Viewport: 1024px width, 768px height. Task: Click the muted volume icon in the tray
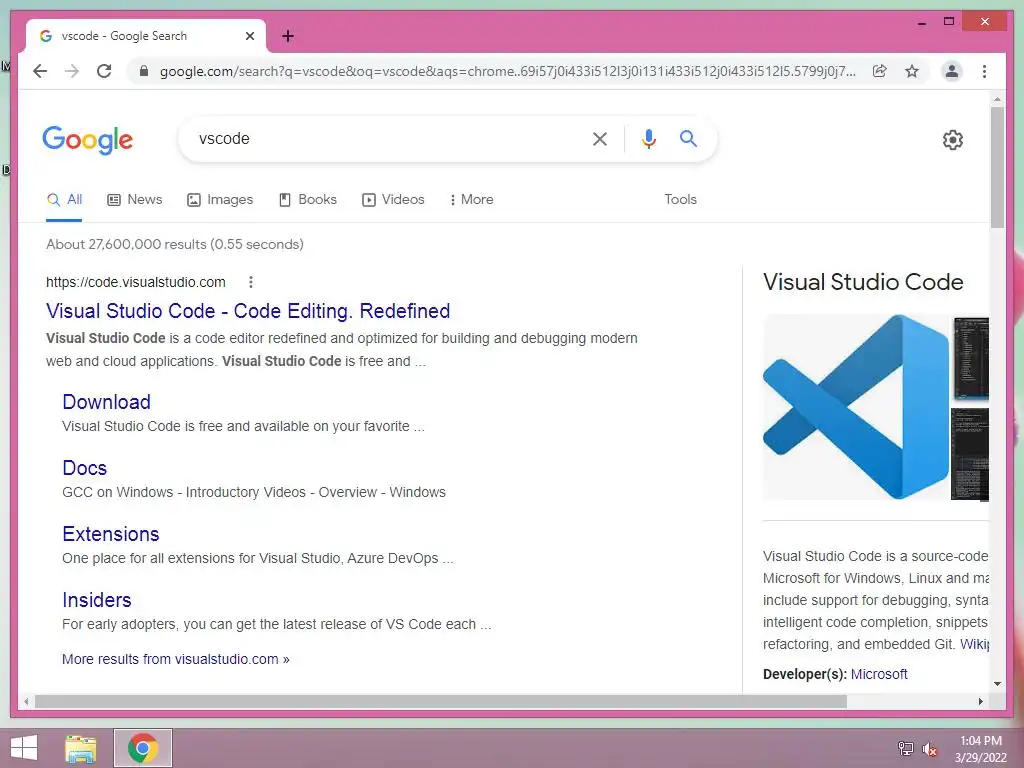coord(930,749)
